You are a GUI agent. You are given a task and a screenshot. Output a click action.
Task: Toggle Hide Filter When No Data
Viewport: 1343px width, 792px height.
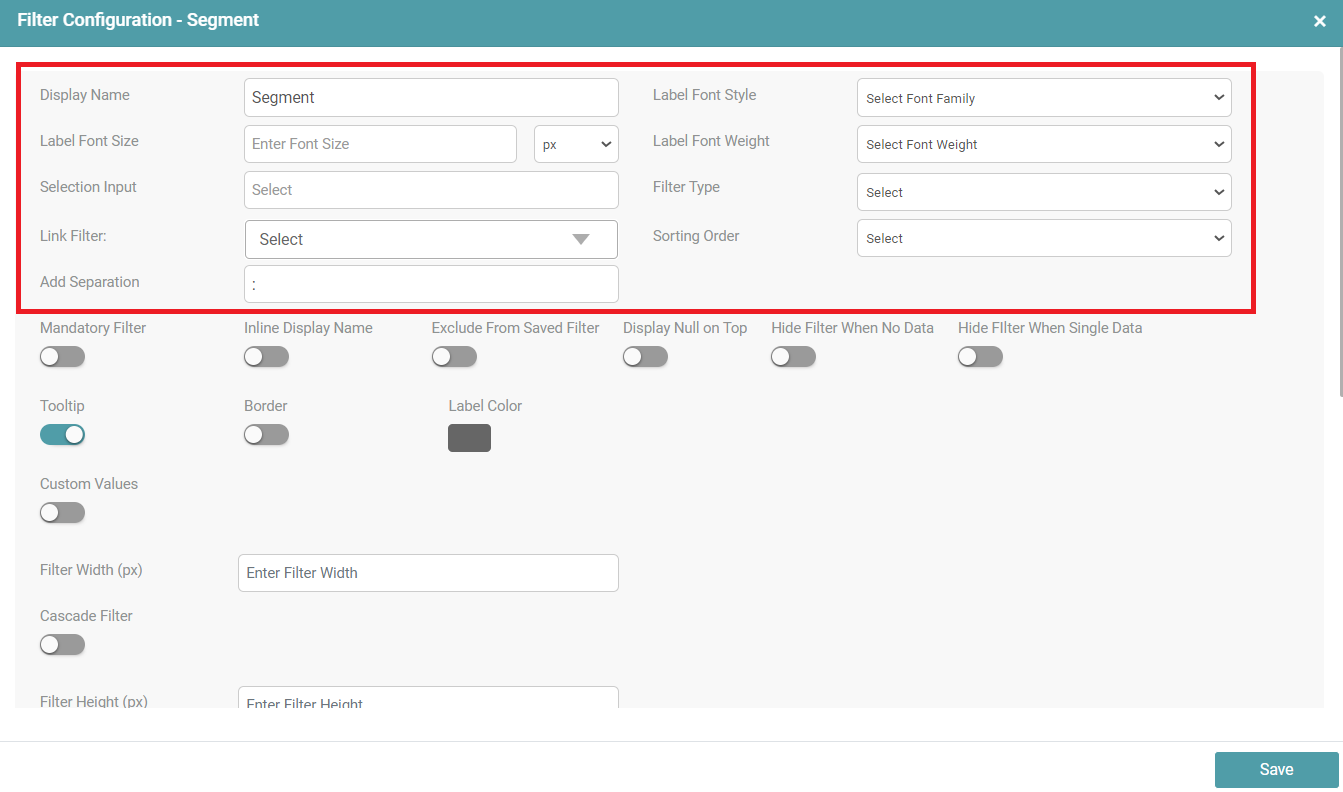[x=793, y=357]
